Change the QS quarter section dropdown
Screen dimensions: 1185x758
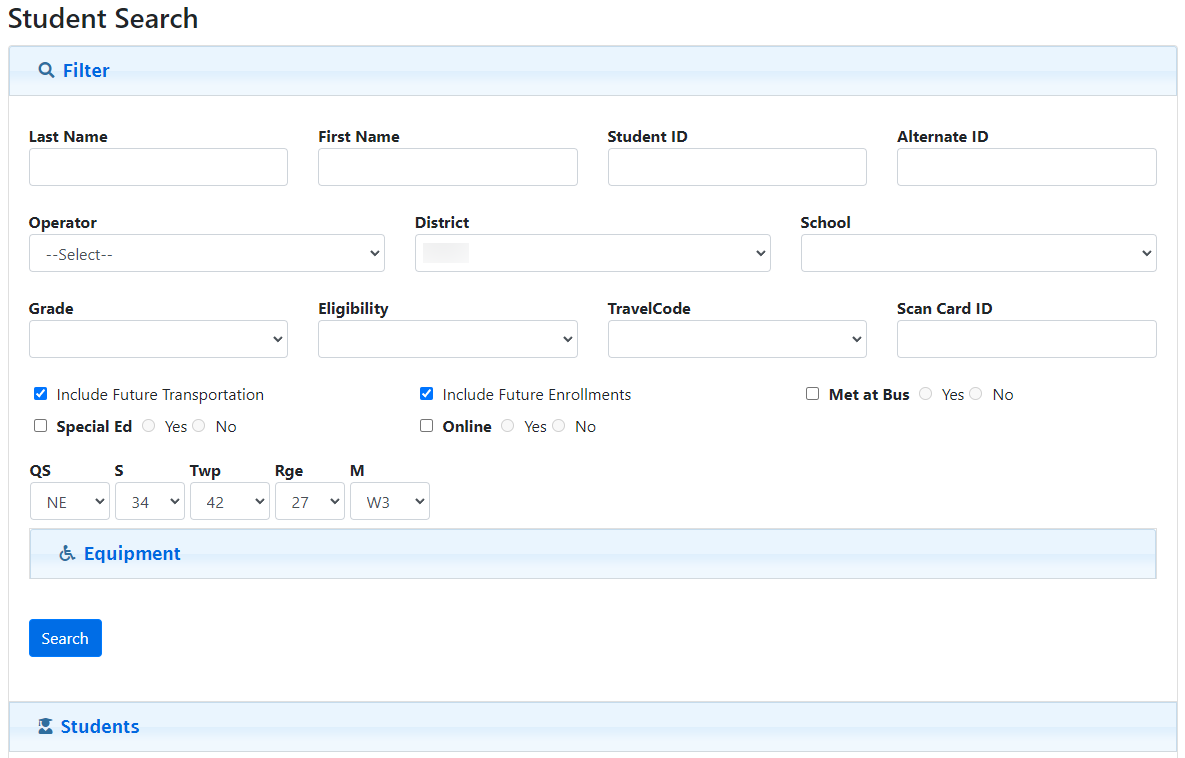[69, 502]
